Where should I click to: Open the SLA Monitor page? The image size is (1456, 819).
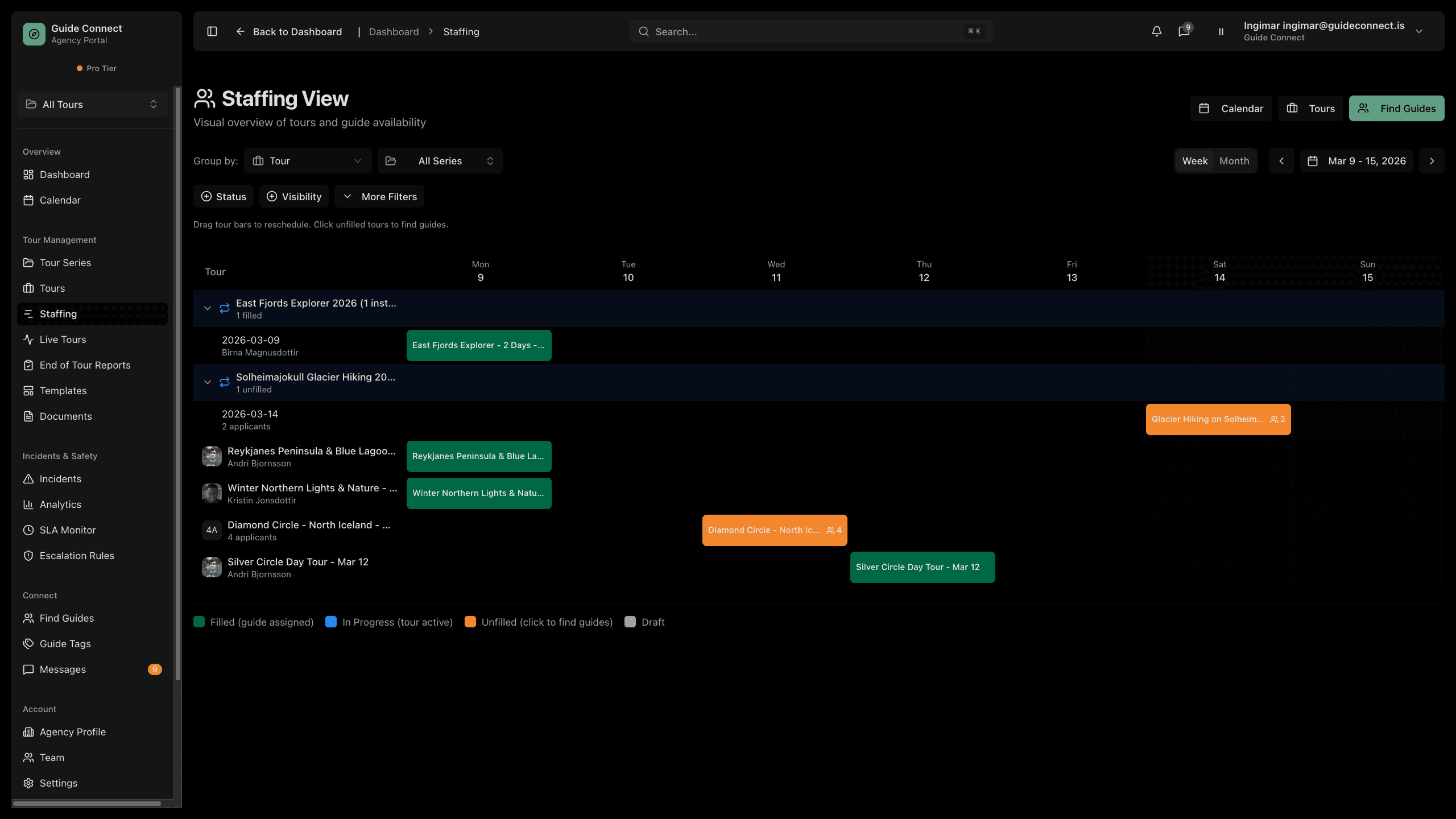pos(67,530)
